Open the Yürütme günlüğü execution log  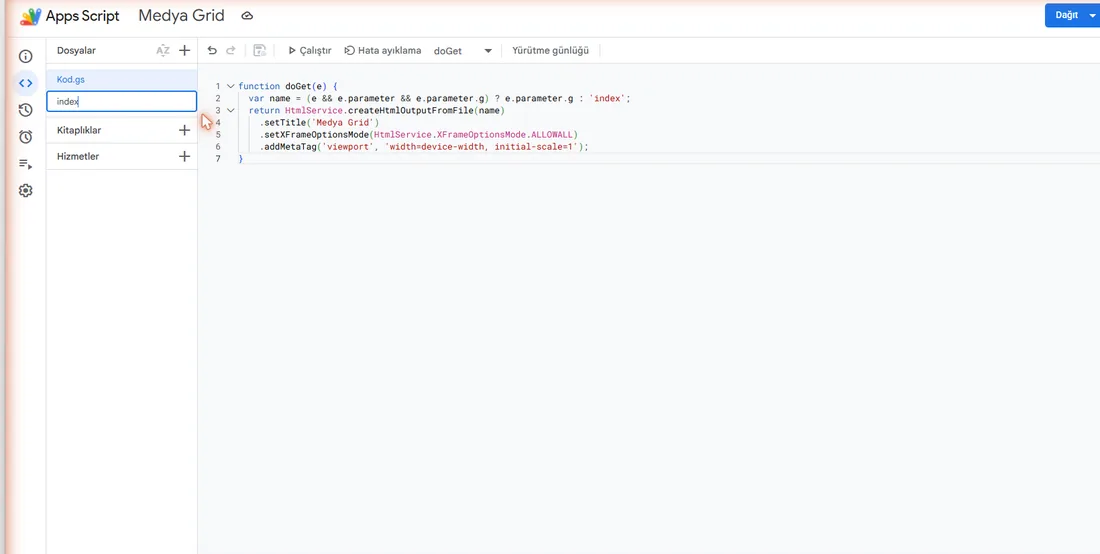click(551, 50)
